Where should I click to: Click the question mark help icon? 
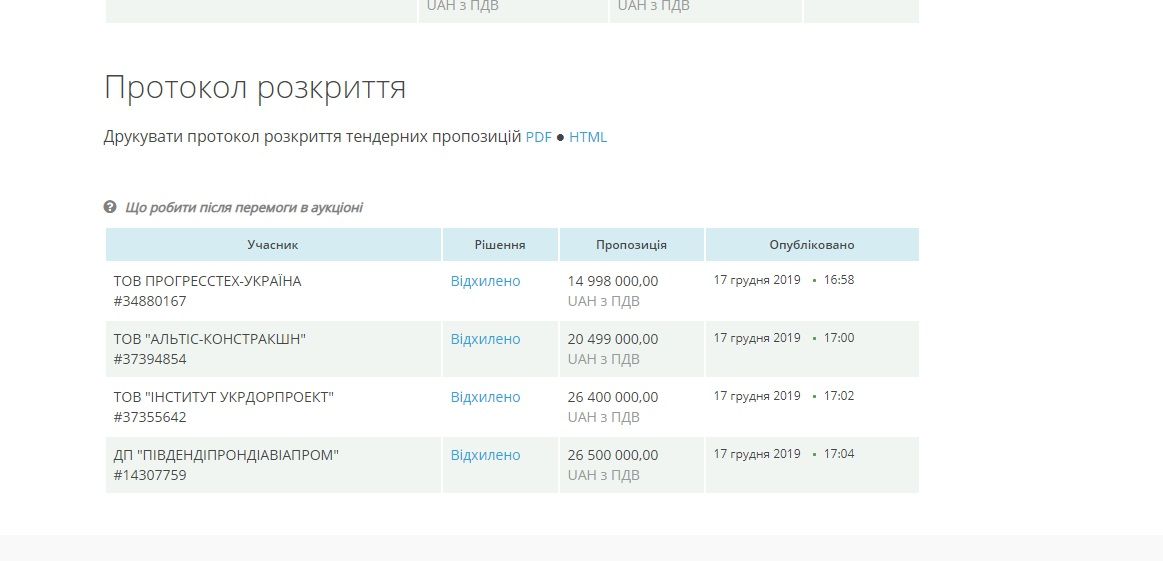coord(110,207)
